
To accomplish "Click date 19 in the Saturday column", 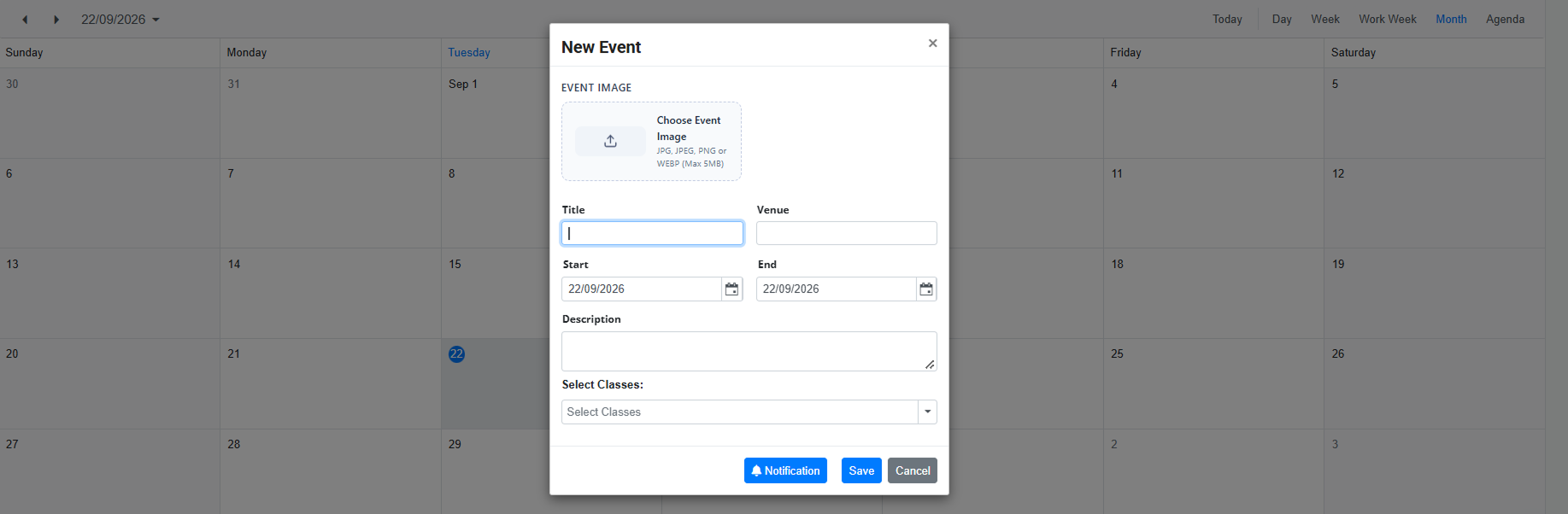I will point(1338,265).
